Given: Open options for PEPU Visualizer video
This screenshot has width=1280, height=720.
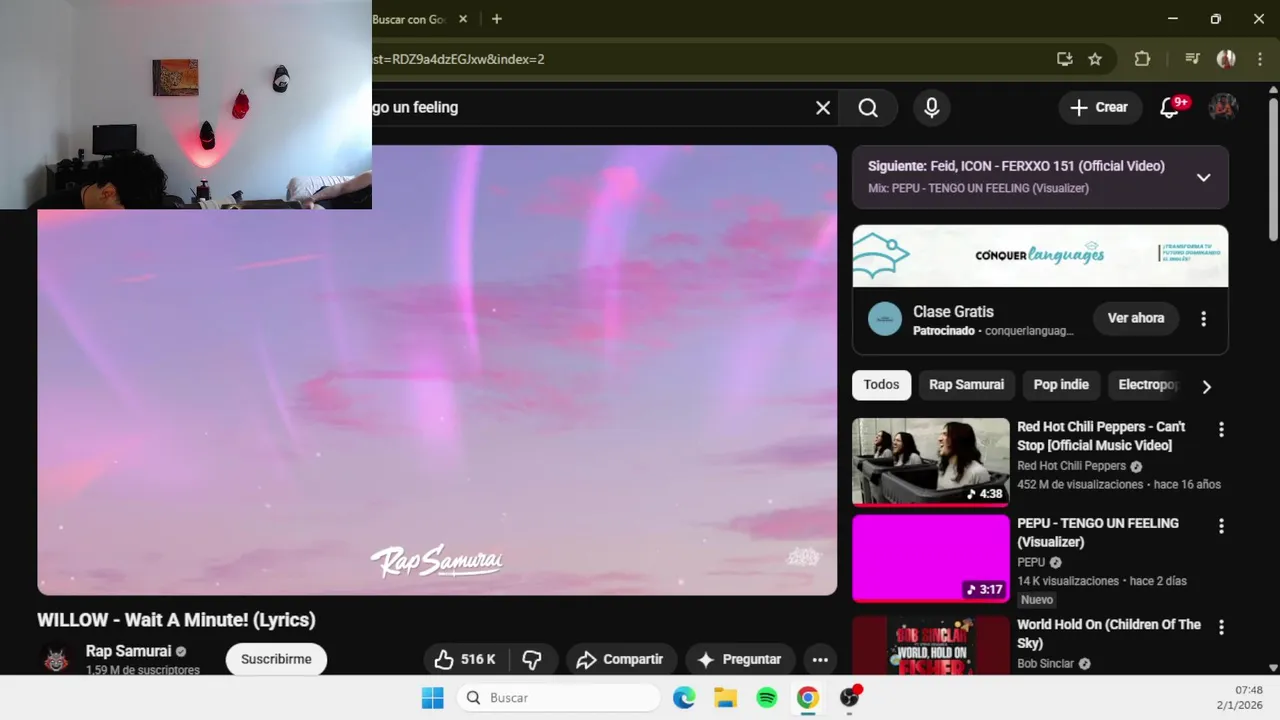Looking at the screenshot, I should (x=1221, y=526).
